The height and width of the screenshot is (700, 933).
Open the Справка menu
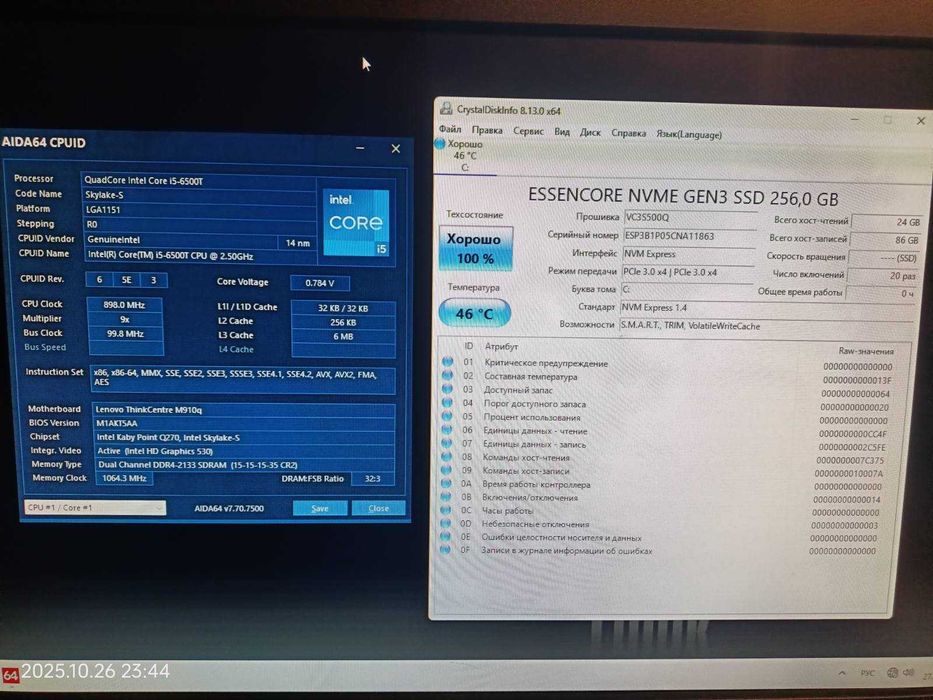coord(628,133)
